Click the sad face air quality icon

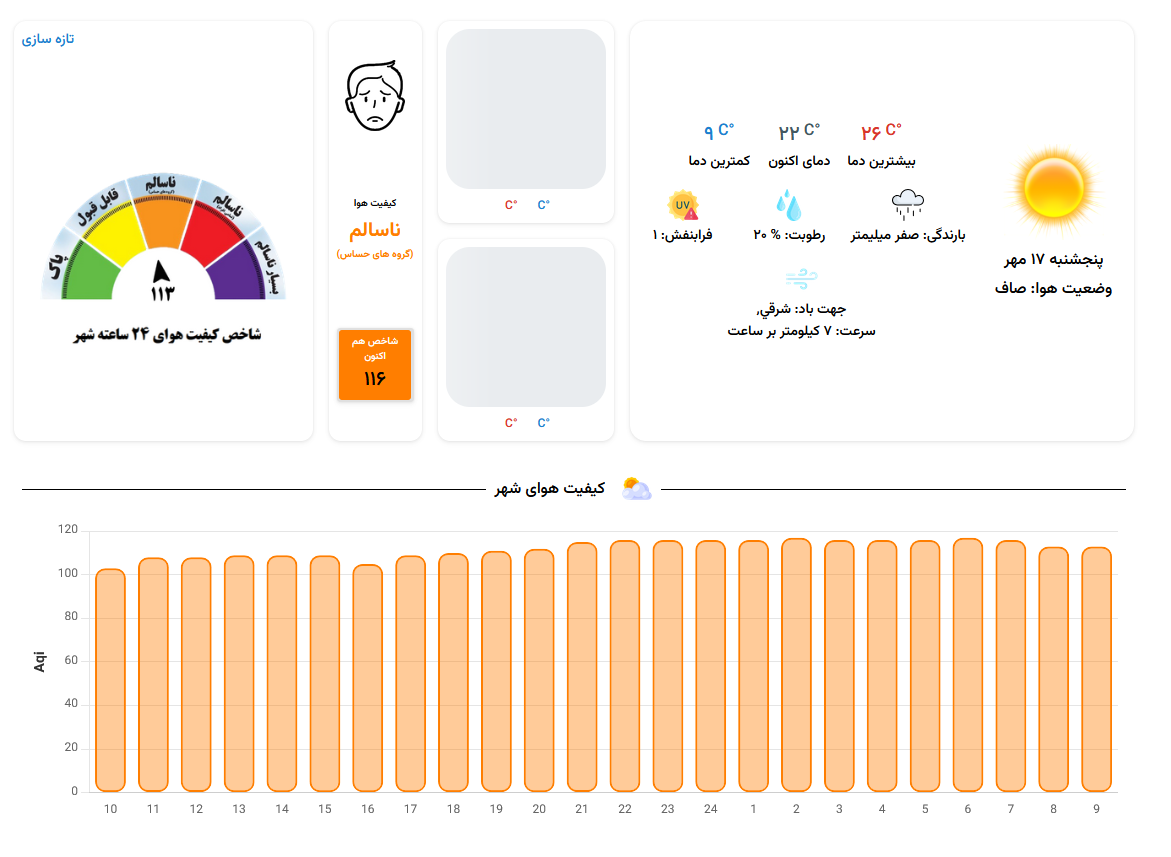pos(375,97)
